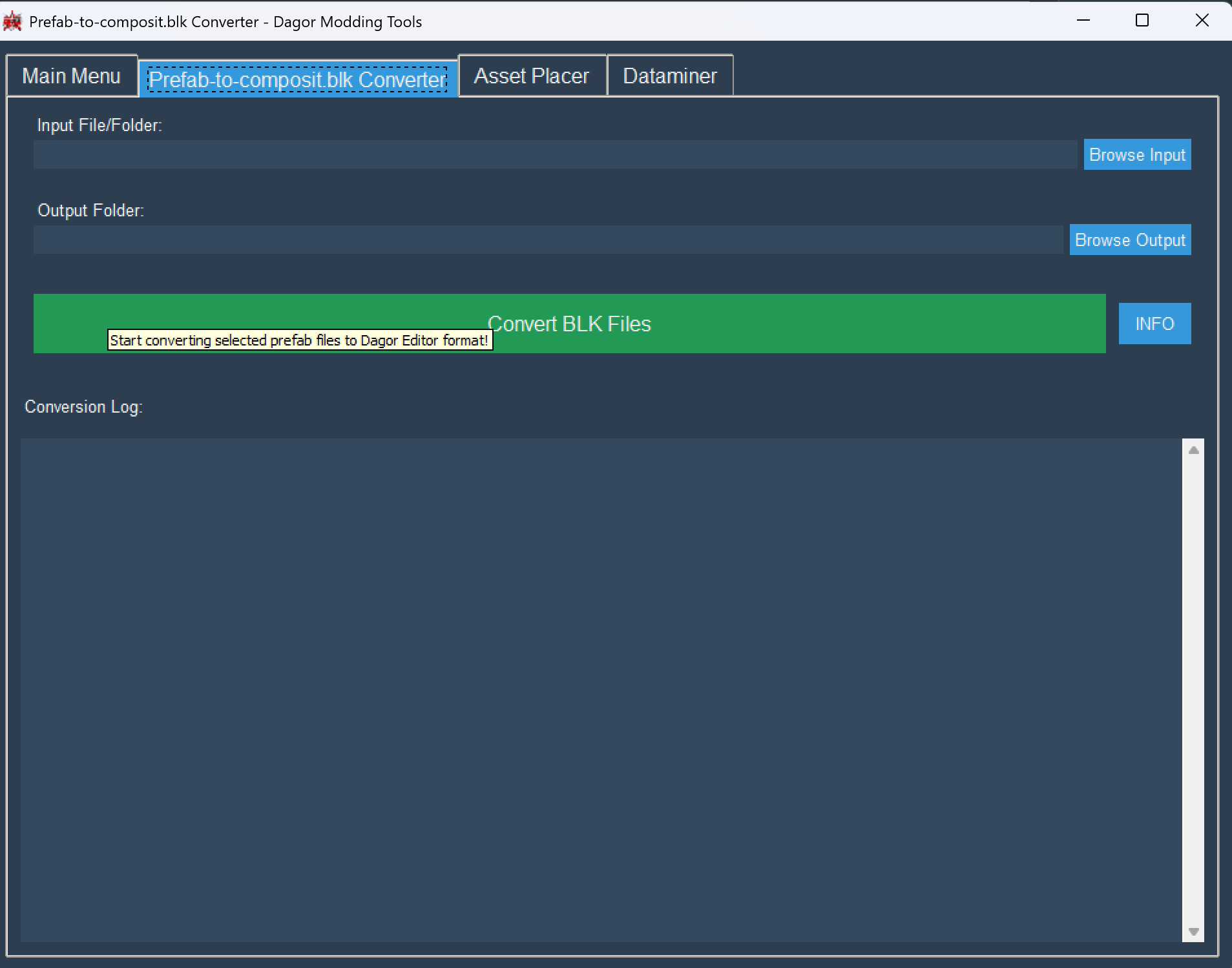Click the log scrollbar down arrow
The width and height of the screenshot is (1232, 968).
(1193, 931)
